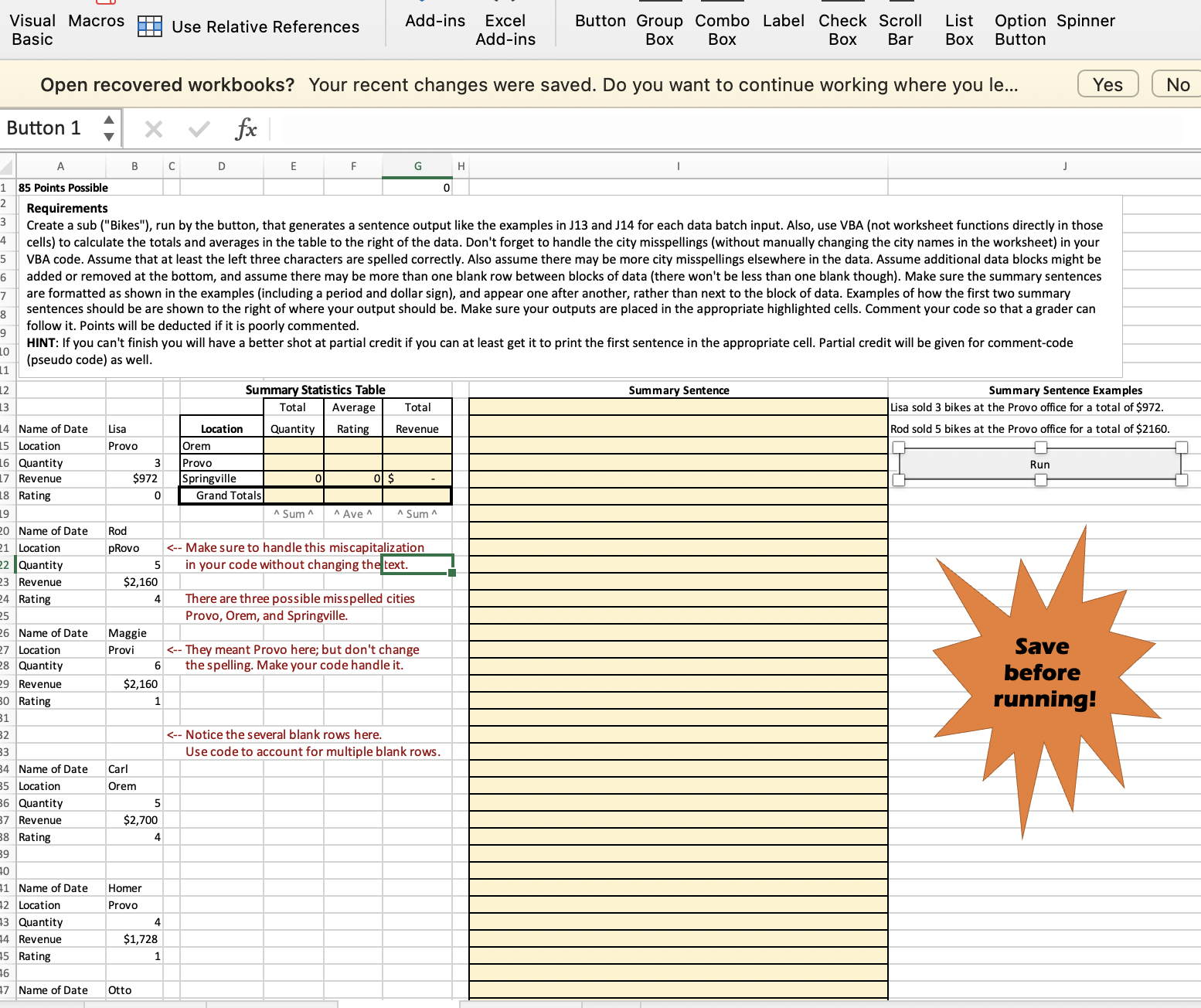Click the Name Box up stepper arrow

pos(109,121)
